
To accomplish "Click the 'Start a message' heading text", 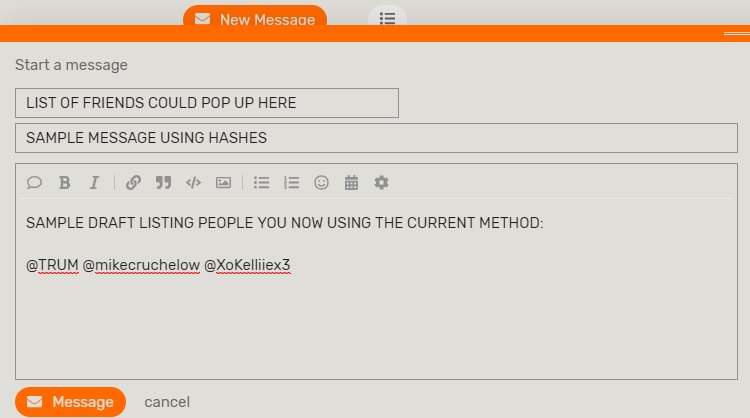I will pyautogui.click(x=71, y=65).
